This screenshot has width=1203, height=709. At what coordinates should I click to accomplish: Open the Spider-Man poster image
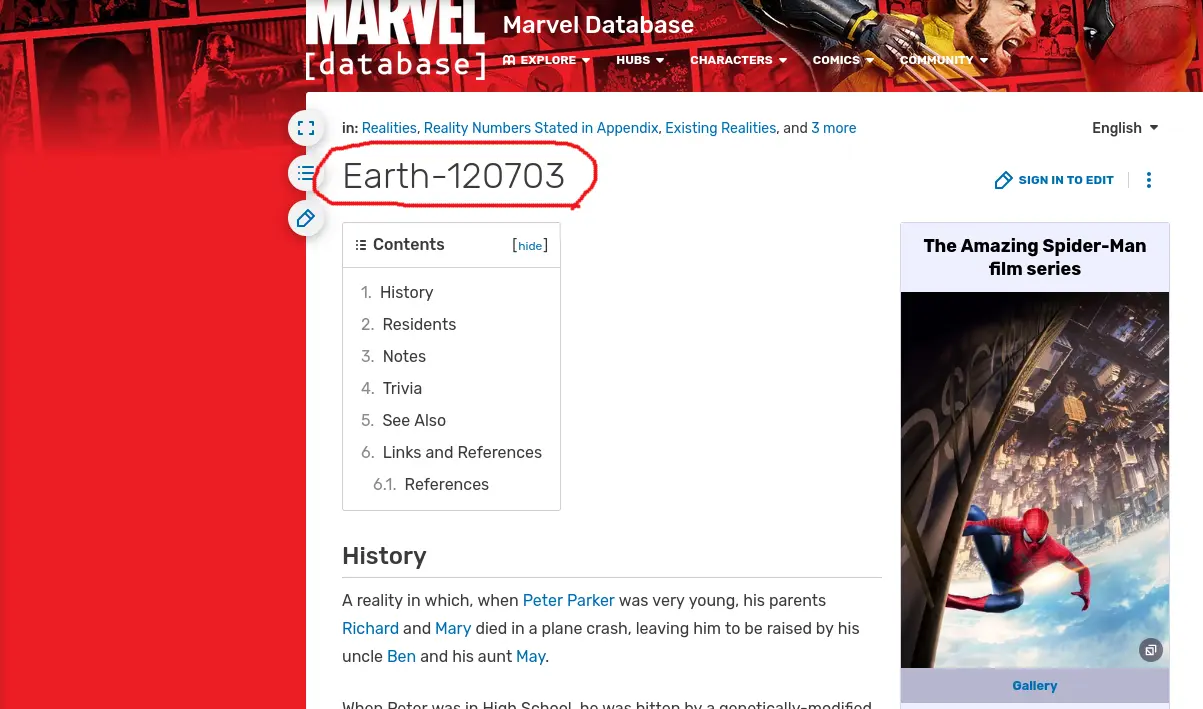coord(1035,480)
